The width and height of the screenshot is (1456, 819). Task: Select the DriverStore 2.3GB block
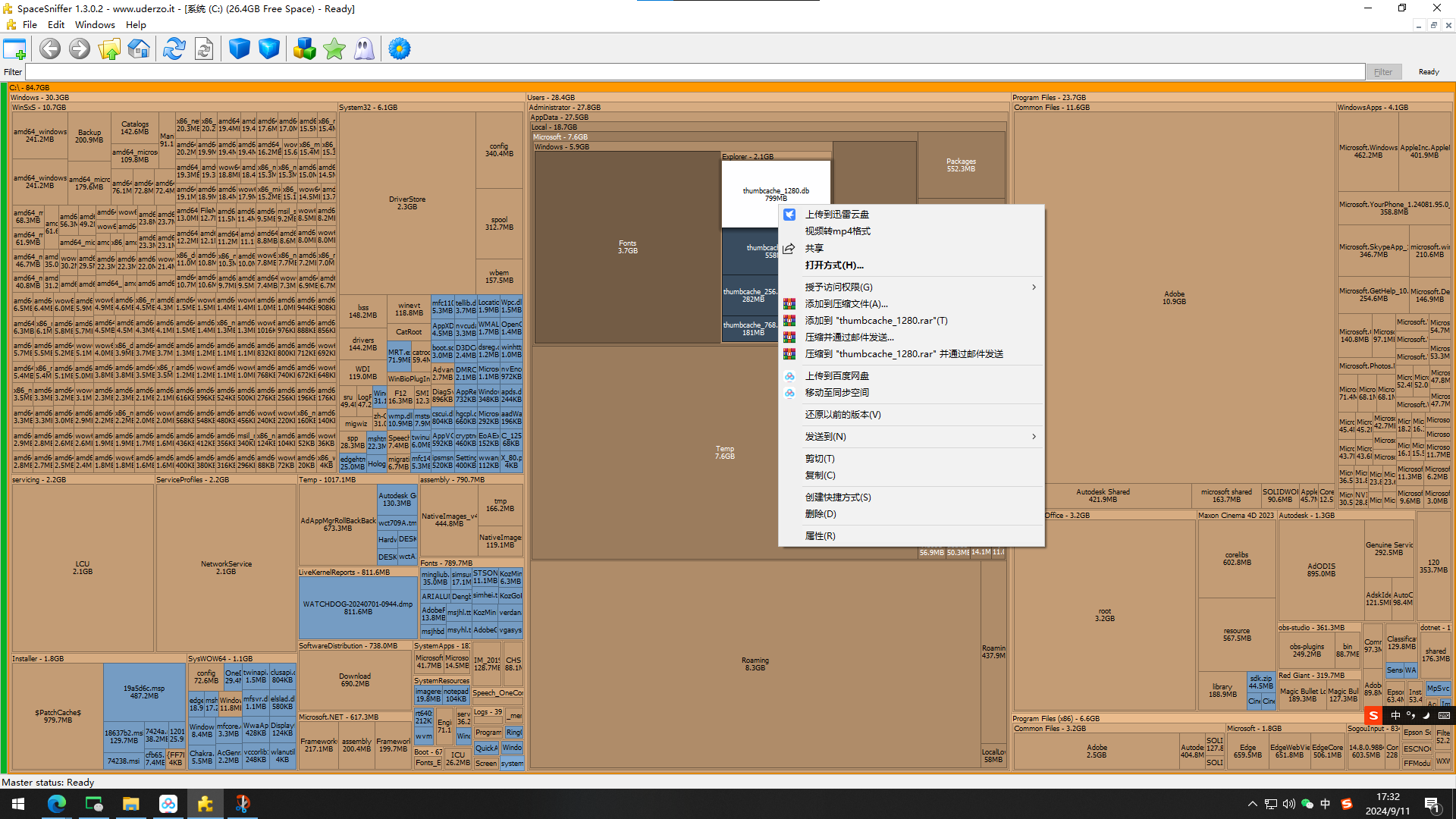tap(407, 202)
